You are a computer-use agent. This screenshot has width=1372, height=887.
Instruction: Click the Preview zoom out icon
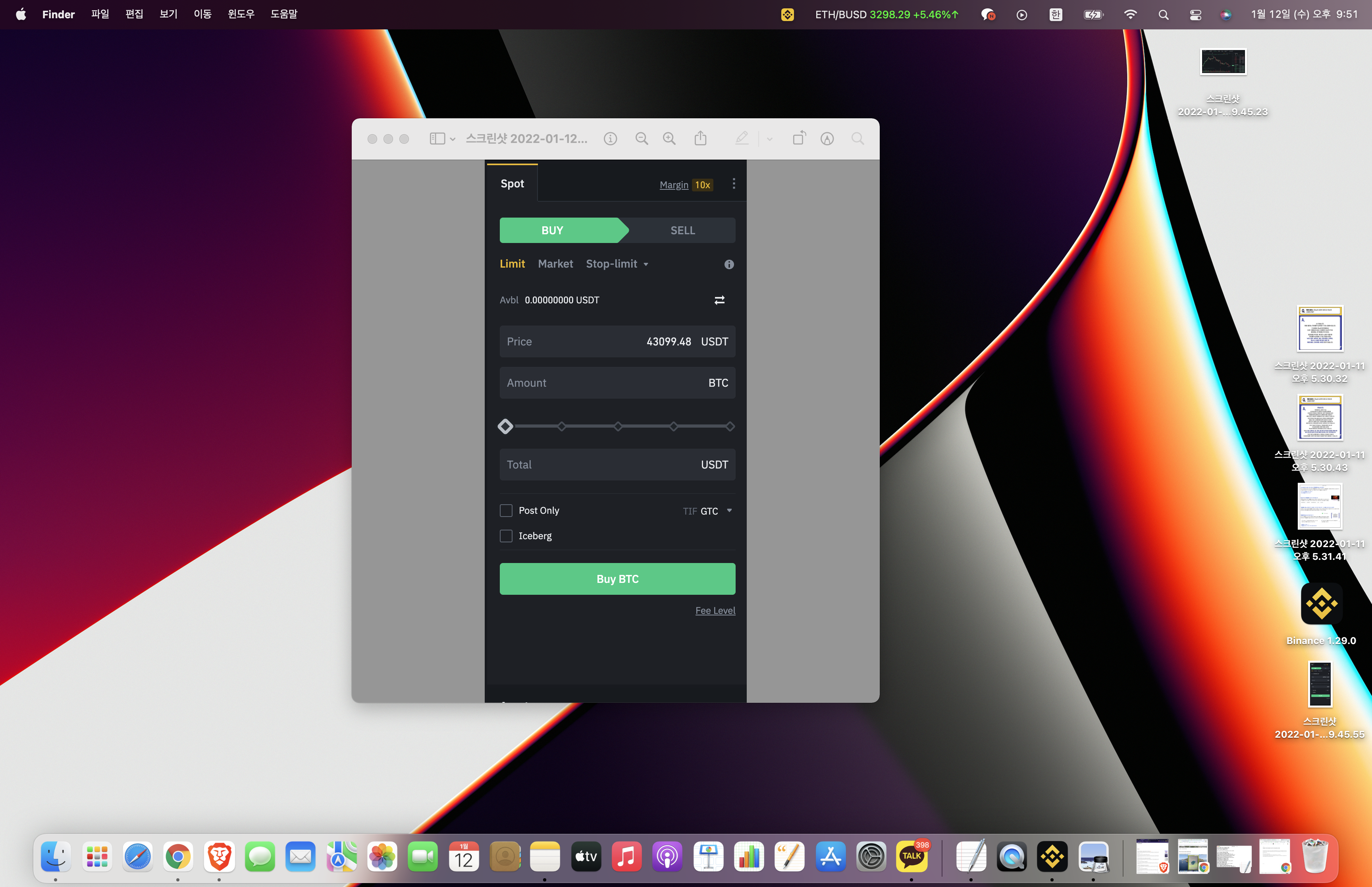[x=642, y=139]
